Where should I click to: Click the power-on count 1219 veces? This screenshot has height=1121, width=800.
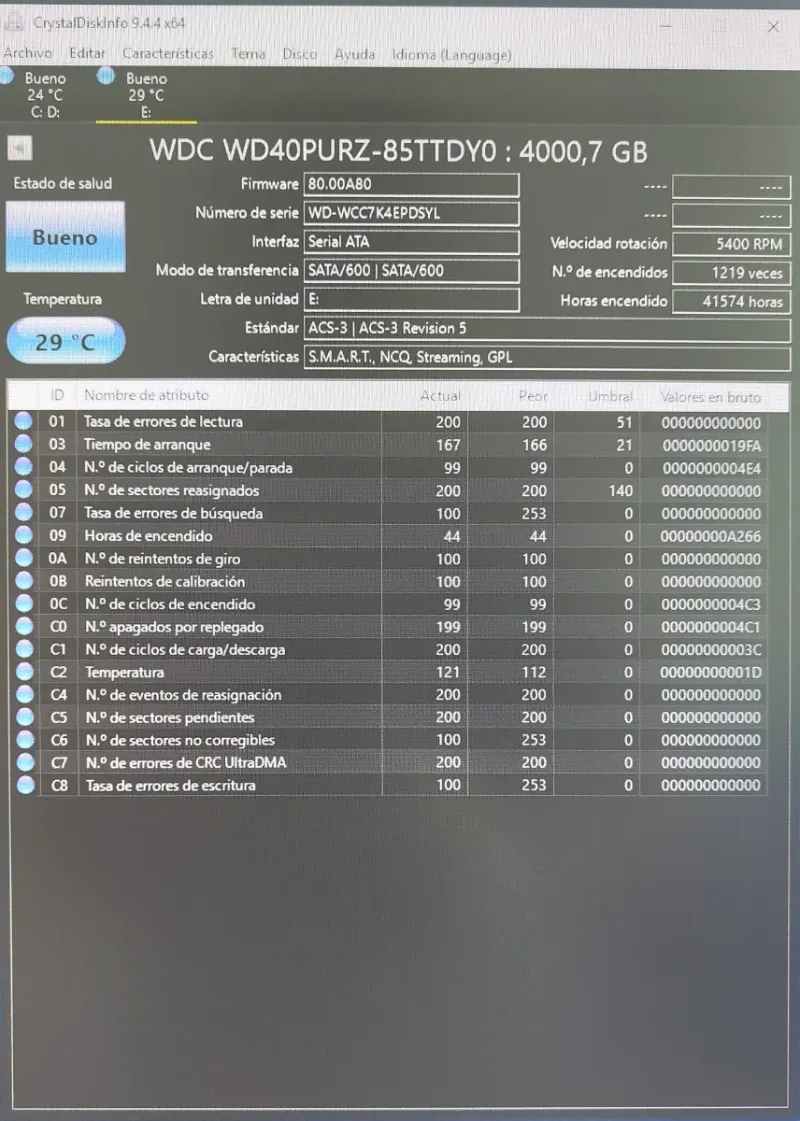(731, 272)
